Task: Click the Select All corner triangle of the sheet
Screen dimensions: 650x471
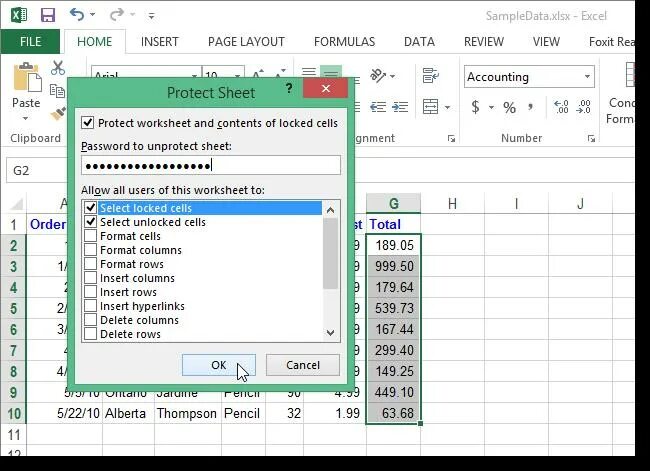Action: click(17, 204)
